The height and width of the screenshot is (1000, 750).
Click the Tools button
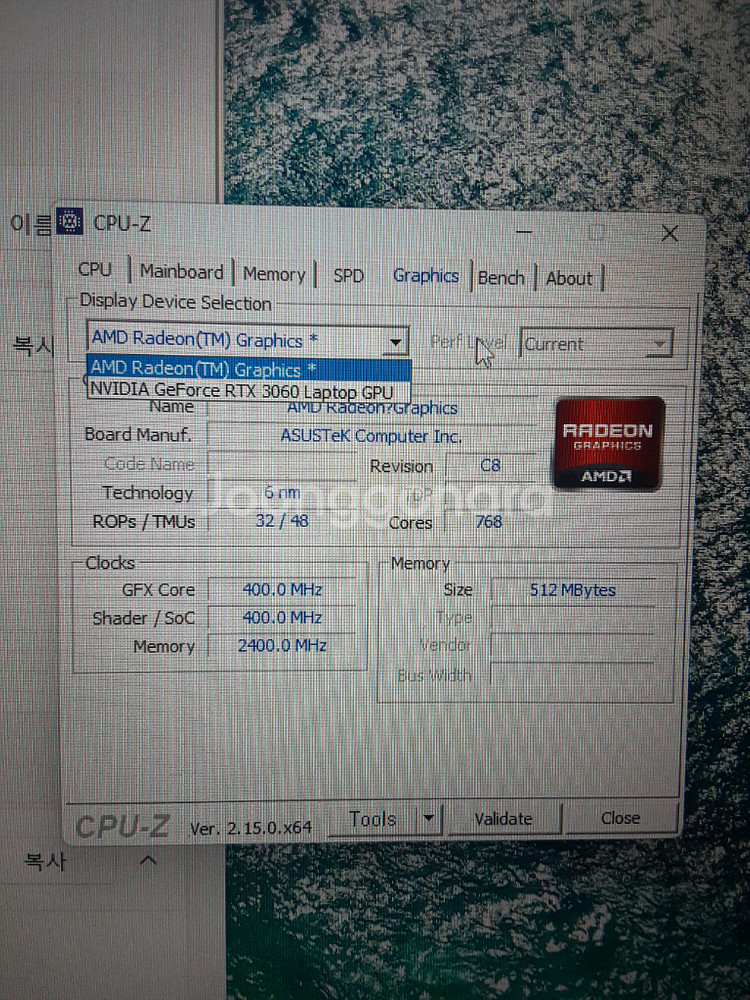click(373, 819)
